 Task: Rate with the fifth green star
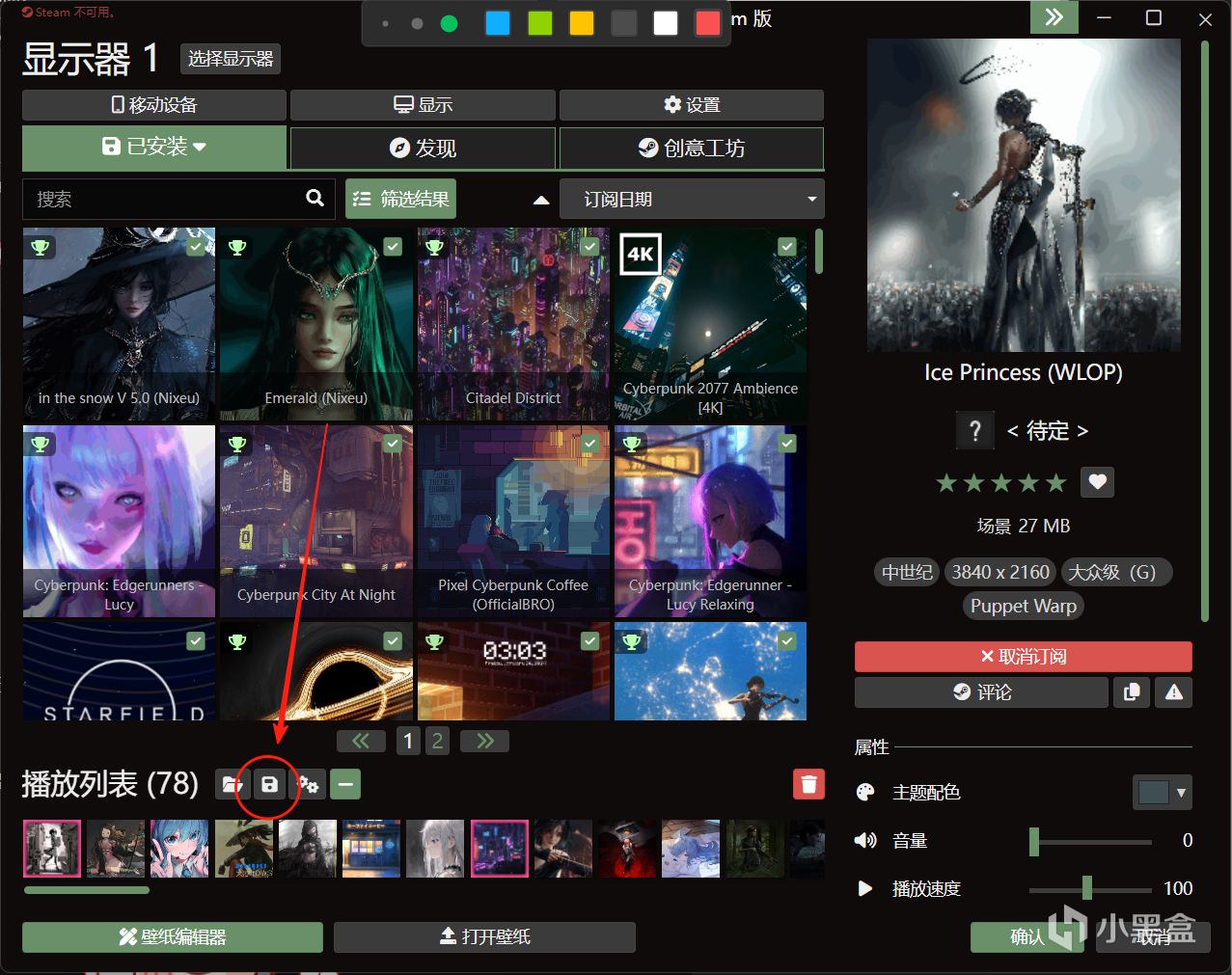click(x=1056, y=482)
